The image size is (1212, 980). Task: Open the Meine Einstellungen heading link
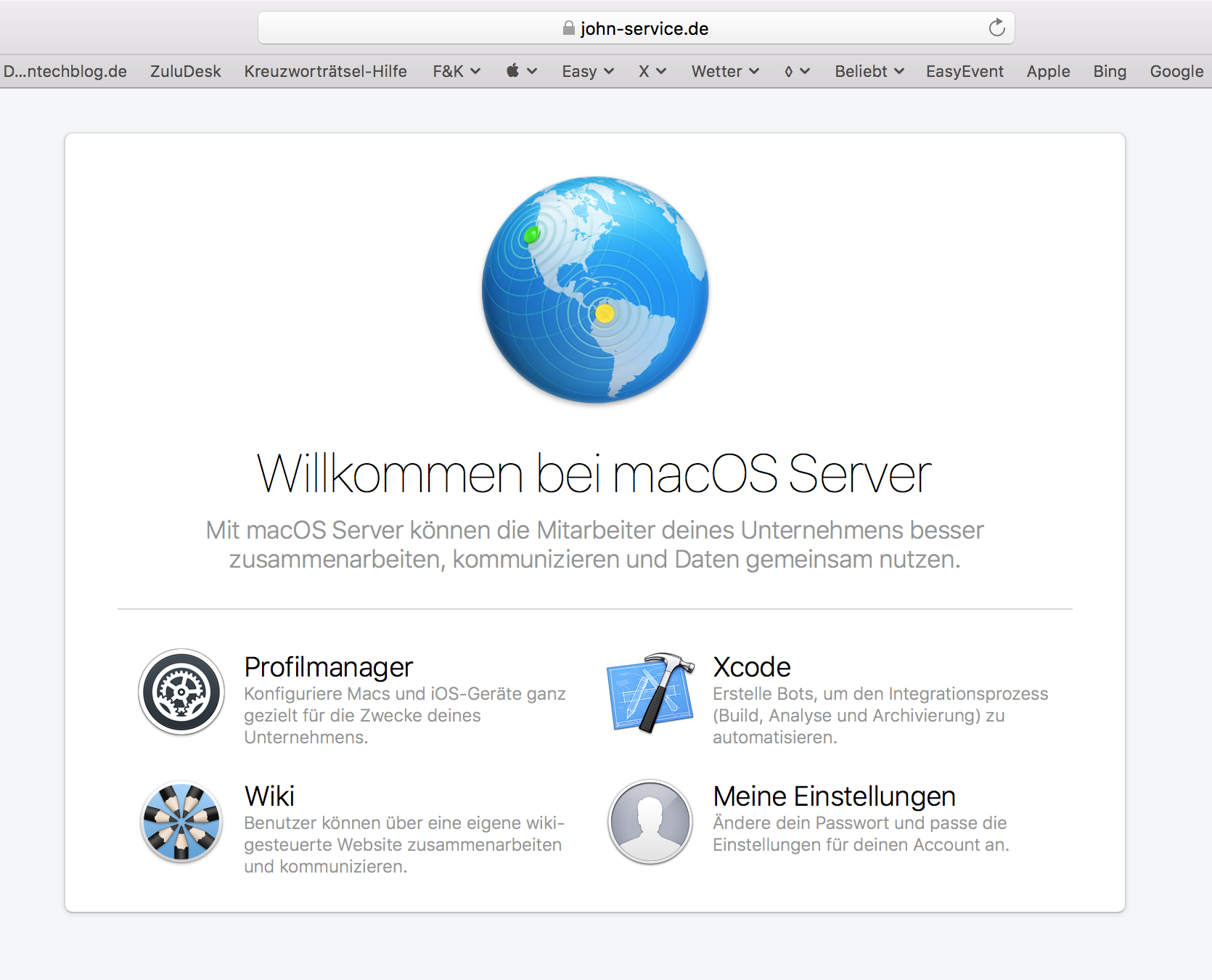834,796
